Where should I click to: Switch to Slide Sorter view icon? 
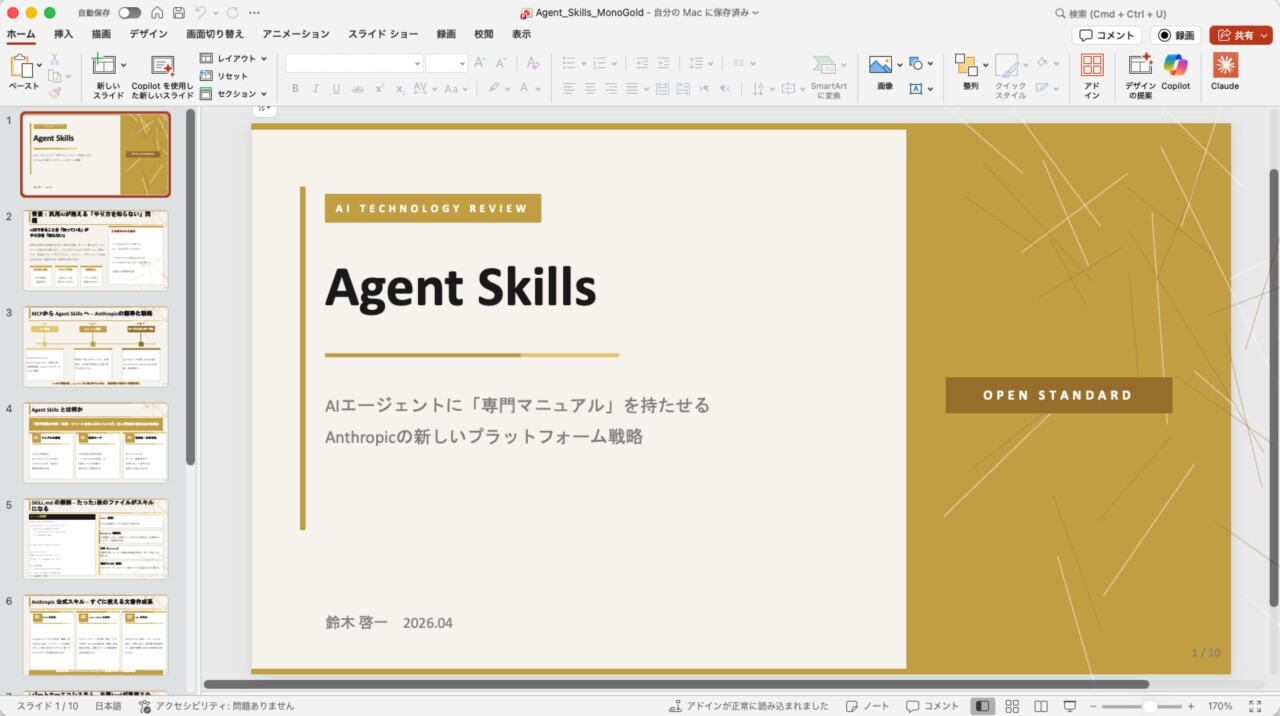coord(1012,706)
